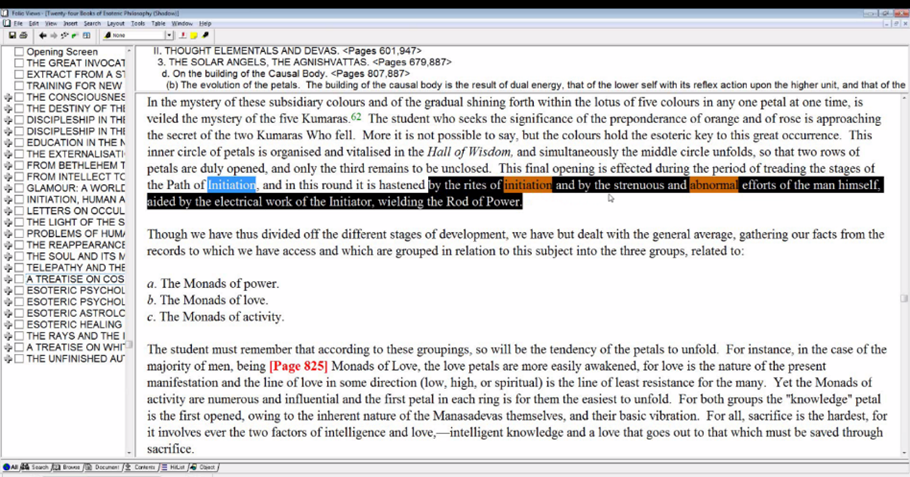Check the GLAMOUR: A WORLD checkbox
The width and height of the screenshot is (910, 477).
pyautogui.click(x=19, y=188)
